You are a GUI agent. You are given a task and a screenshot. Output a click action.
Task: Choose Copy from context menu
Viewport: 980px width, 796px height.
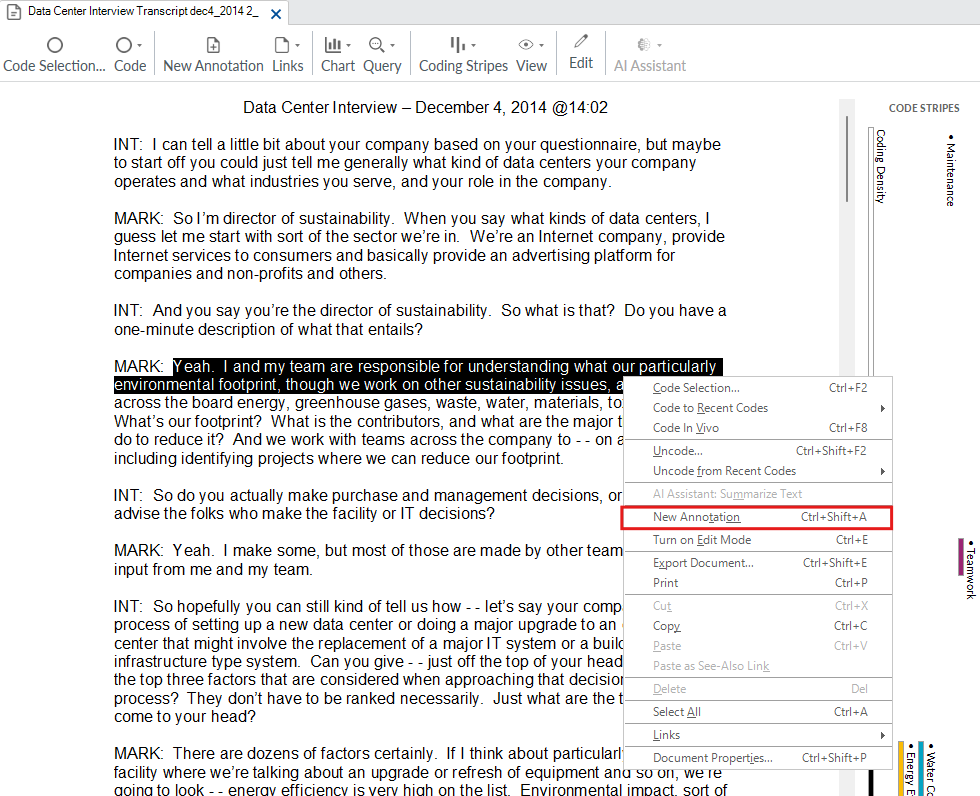(758, 626)
